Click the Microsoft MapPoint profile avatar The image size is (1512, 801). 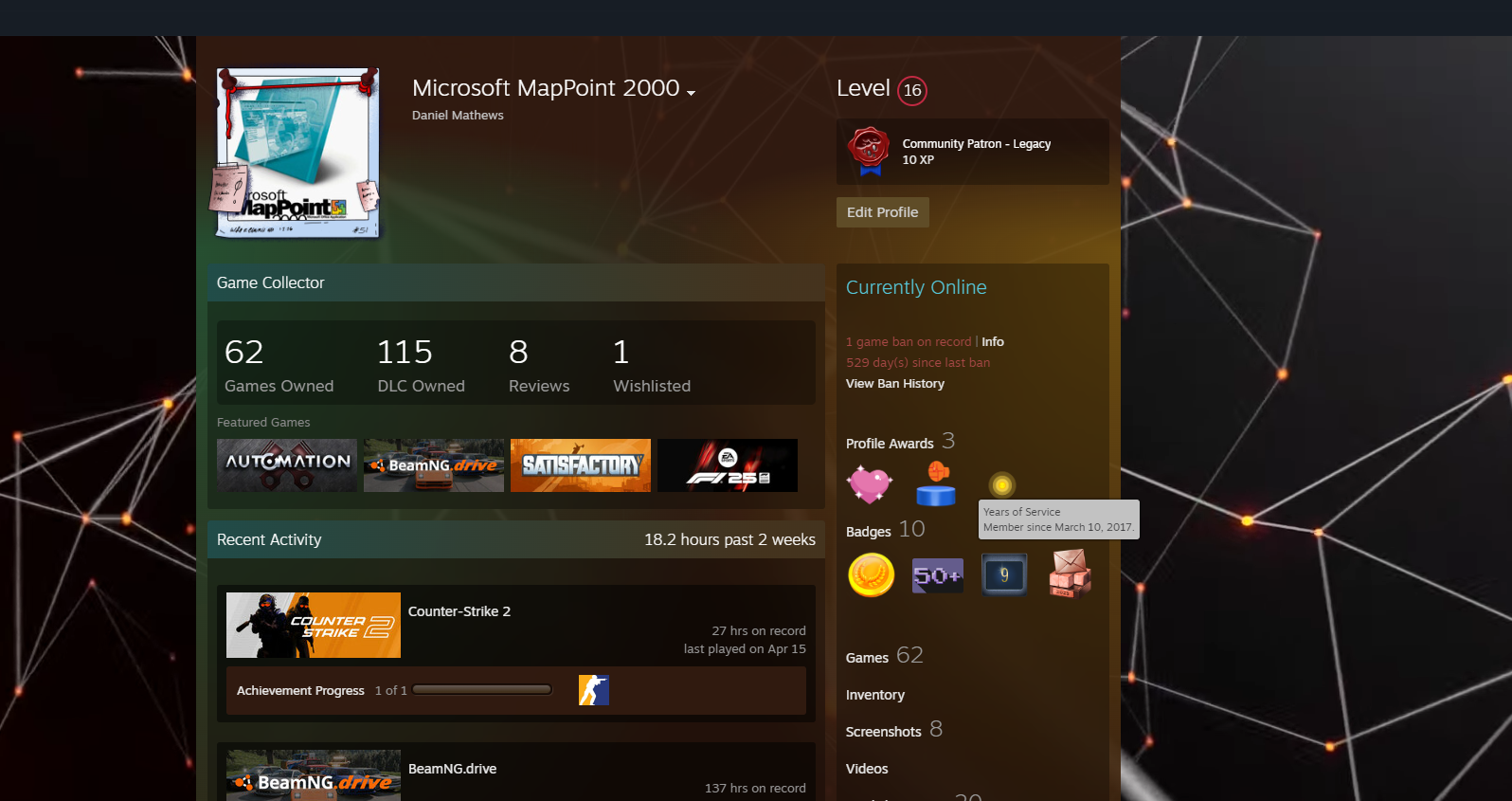point(297,153)
